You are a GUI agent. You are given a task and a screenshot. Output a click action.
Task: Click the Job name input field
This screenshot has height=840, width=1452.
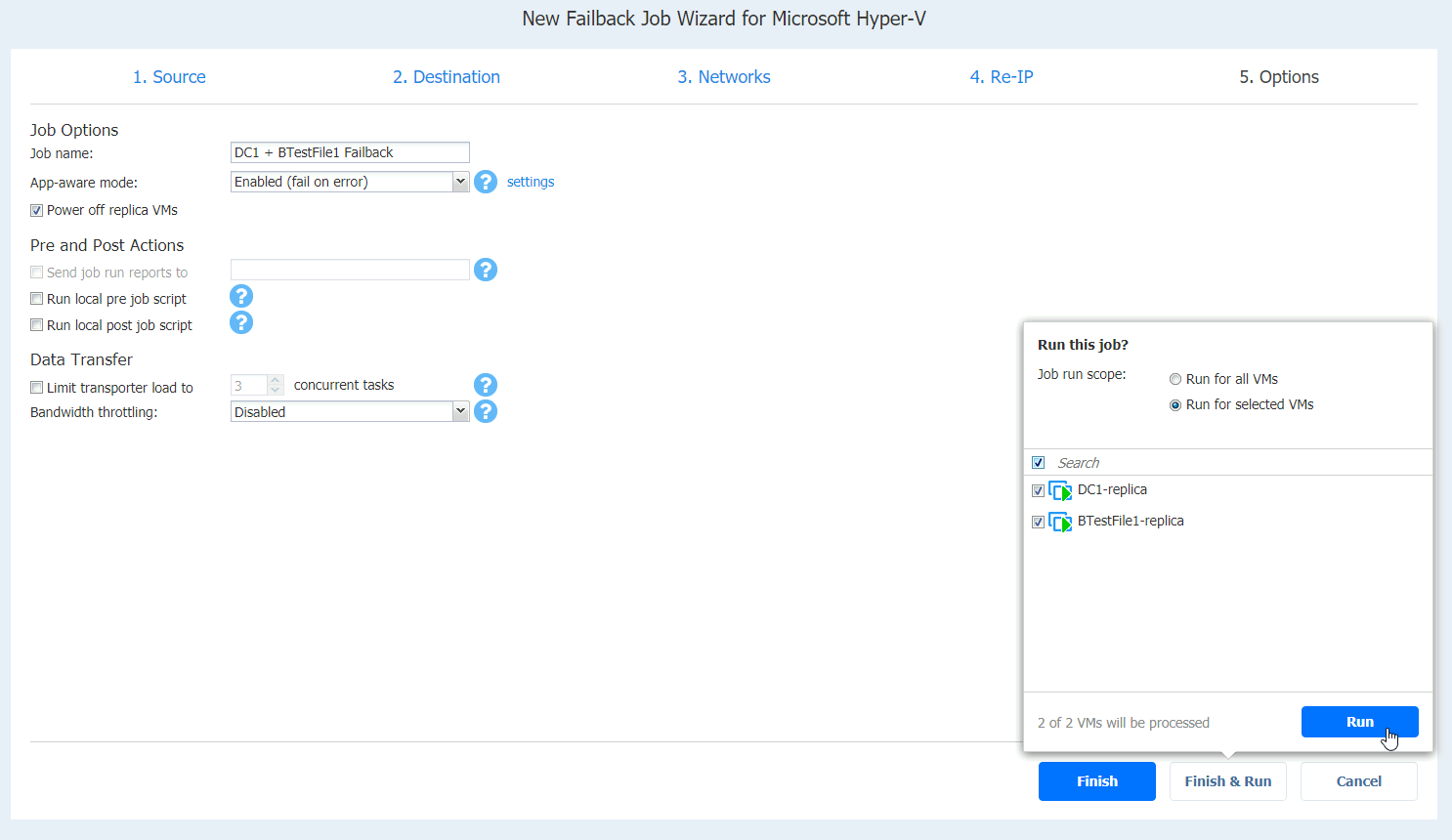tap(350, 152)
